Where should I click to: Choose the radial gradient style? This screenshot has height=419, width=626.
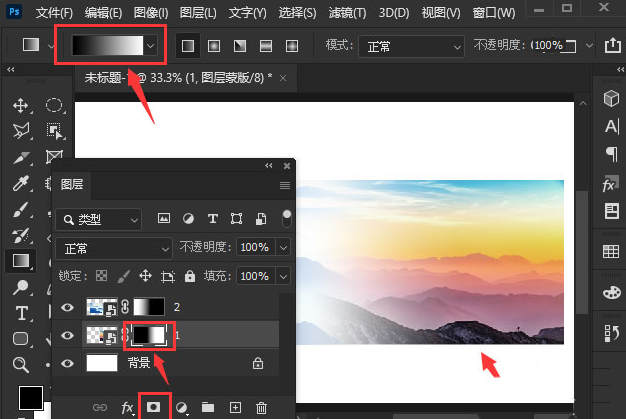tap(214, 46)
